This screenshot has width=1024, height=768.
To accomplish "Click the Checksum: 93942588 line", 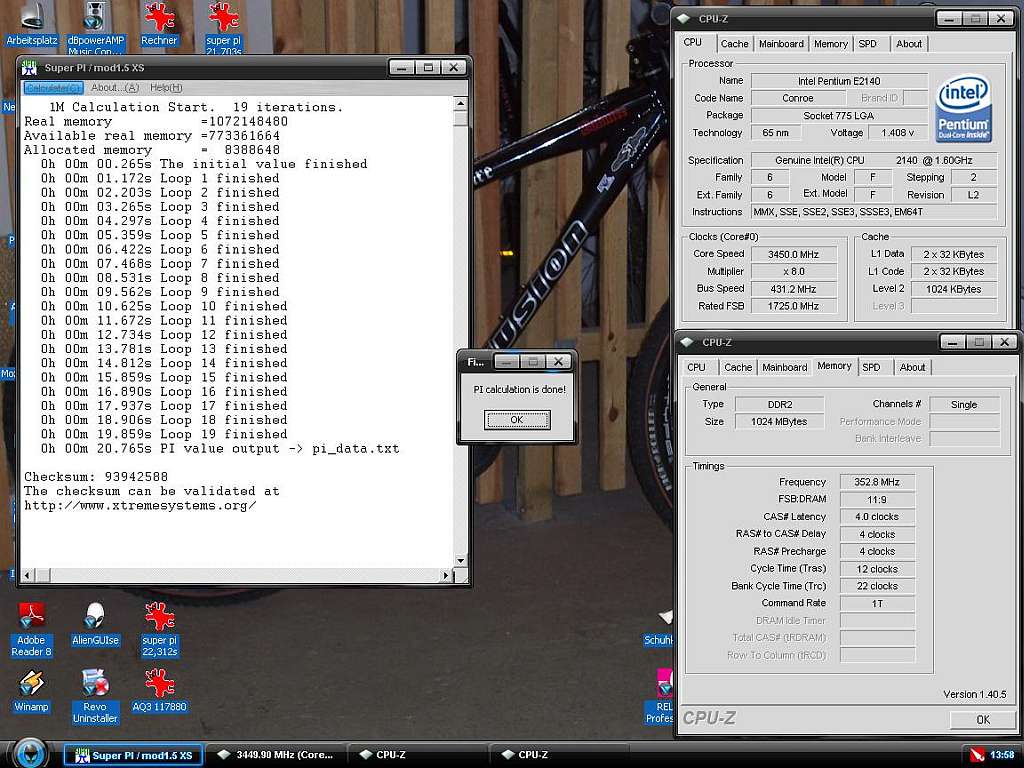I will point(96,477).
